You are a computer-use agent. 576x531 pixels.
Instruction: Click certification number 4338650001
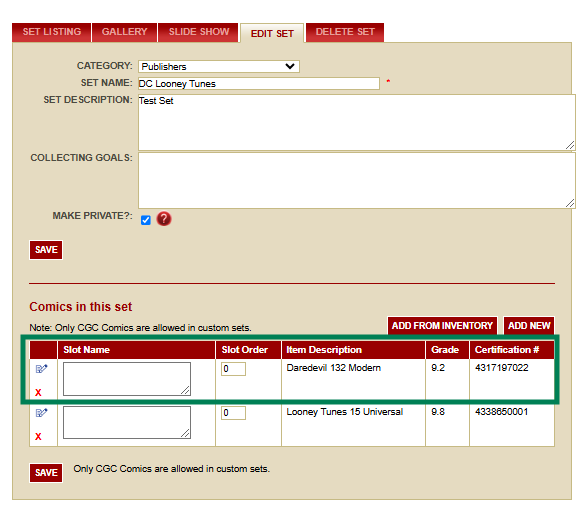(x=502, y=412)
